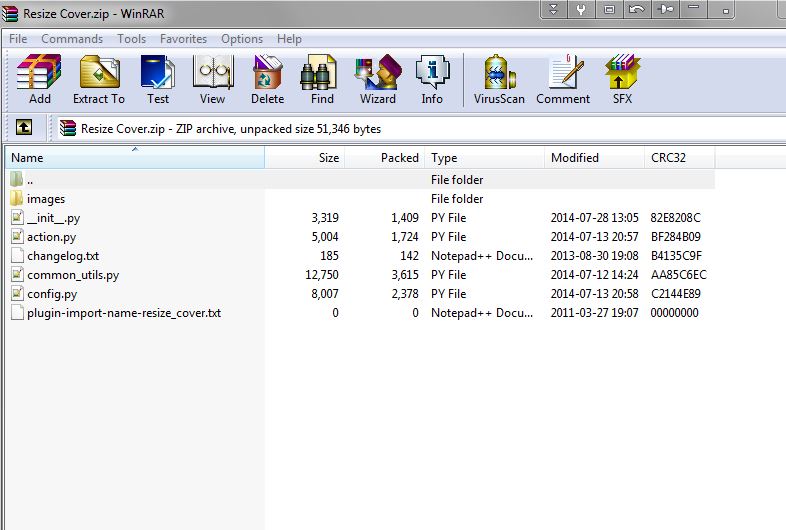
Task: Click packed value 2,378
Action: (405, 294)
